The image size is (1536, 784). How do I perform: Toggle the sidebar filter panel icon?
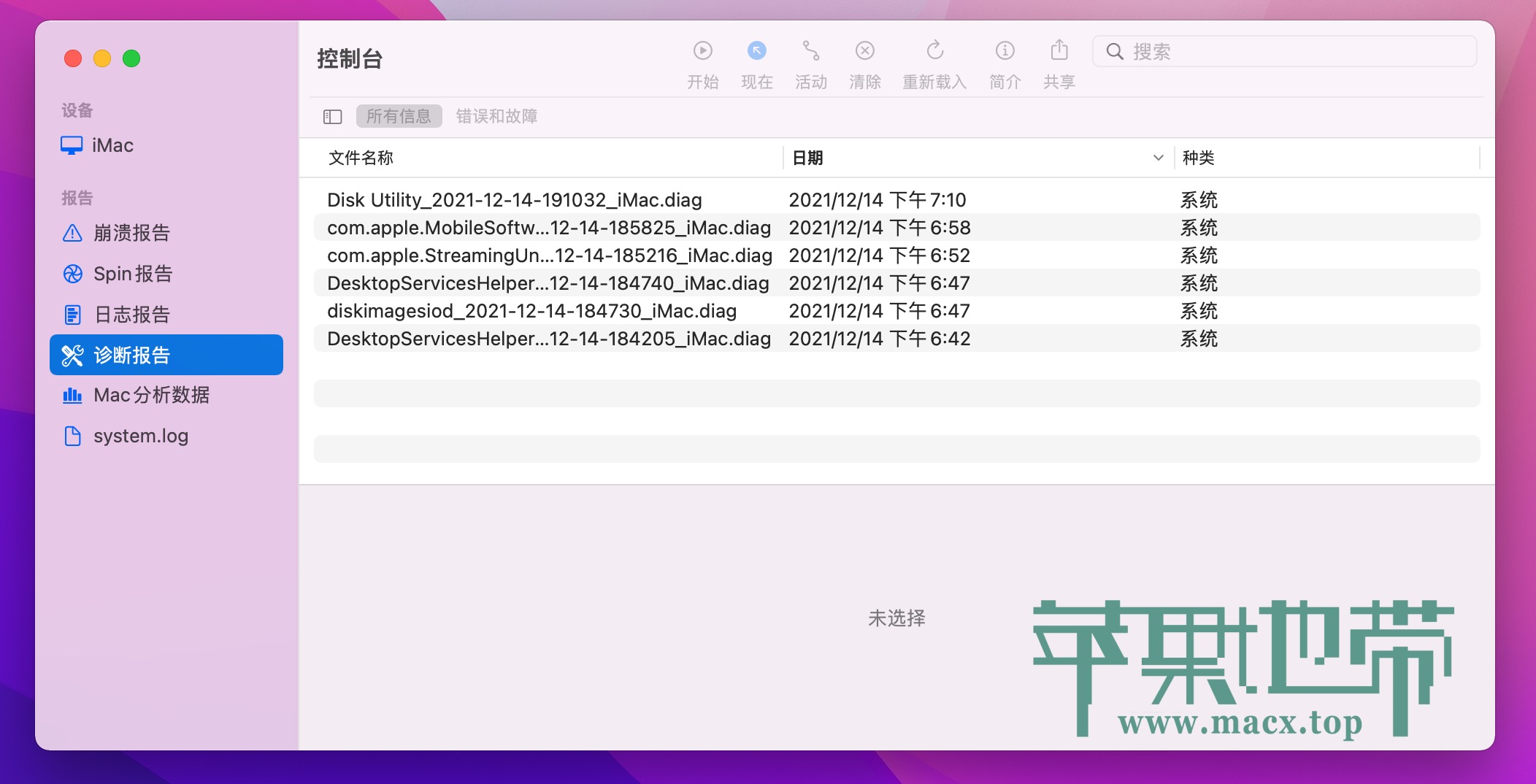click(x=333, y=117)
